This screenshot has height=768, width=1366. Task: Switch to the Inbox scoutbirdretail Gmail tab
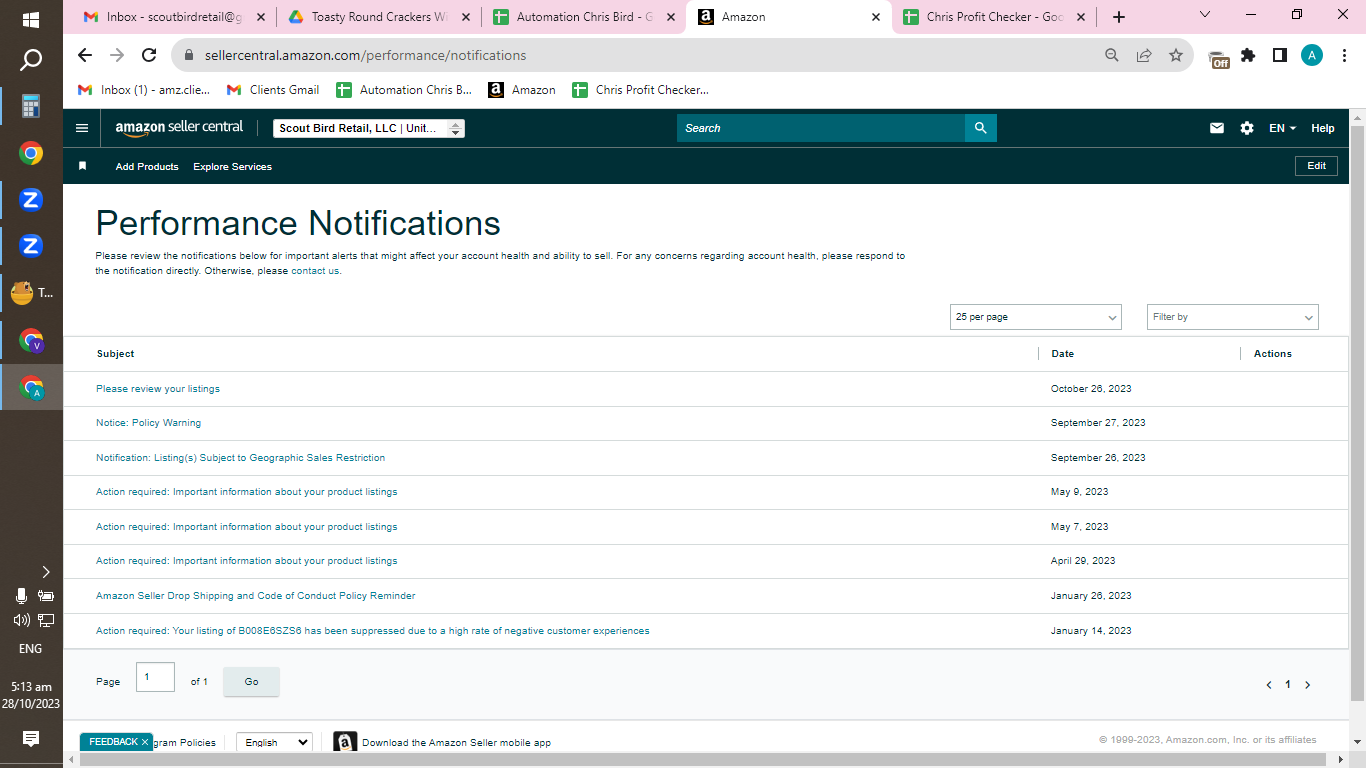click(x=174, y=17)
